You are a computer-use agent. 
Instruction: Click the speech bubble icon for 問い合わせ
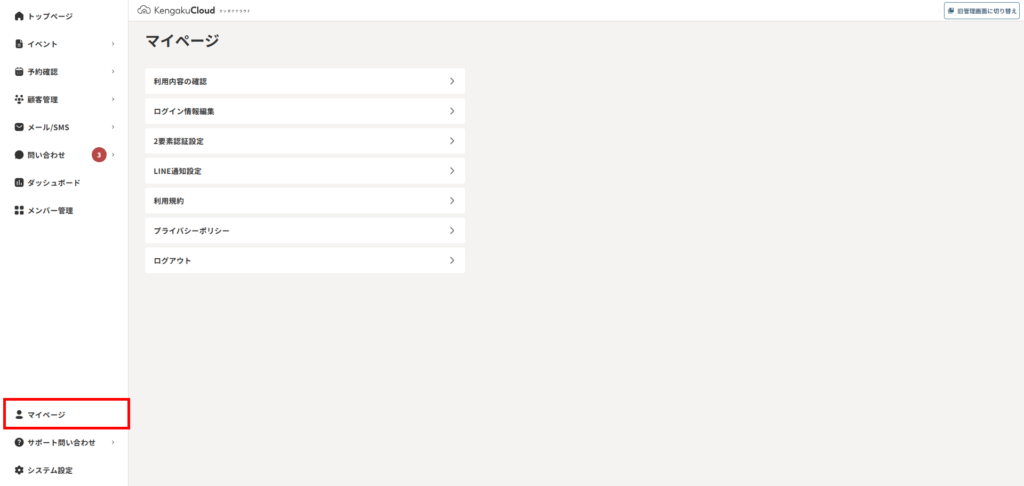(19, 155)
